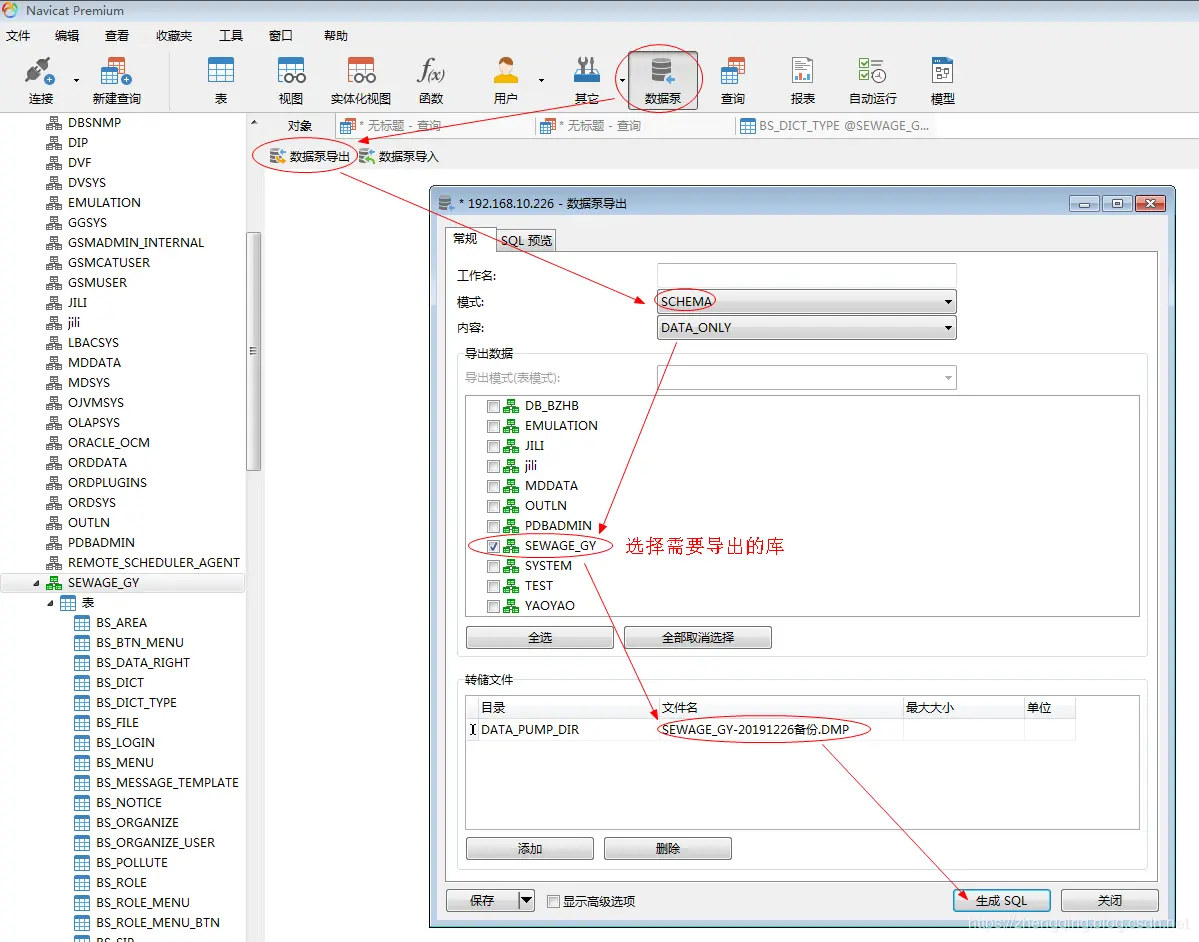Select the 数据泵 (Data Pump) toolbar icon

coord(662,80)
